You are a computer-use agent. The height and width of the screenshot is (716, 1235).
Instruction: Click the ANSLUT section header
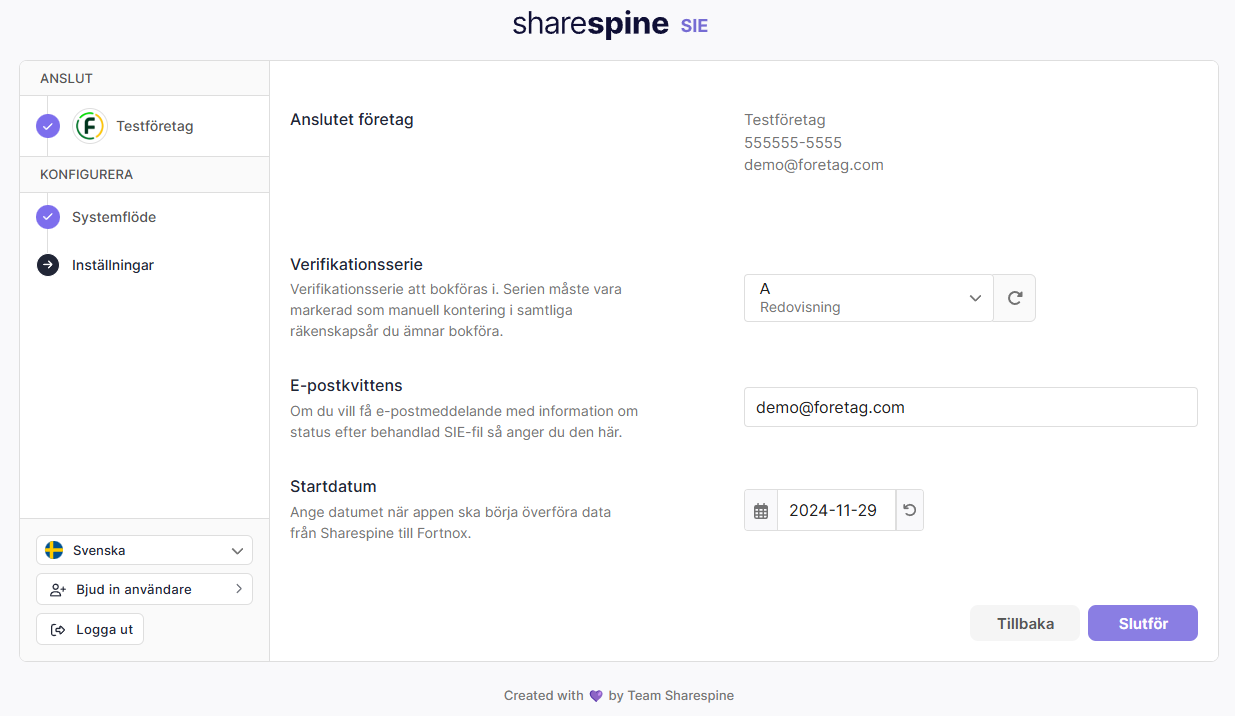pos(66,78)
